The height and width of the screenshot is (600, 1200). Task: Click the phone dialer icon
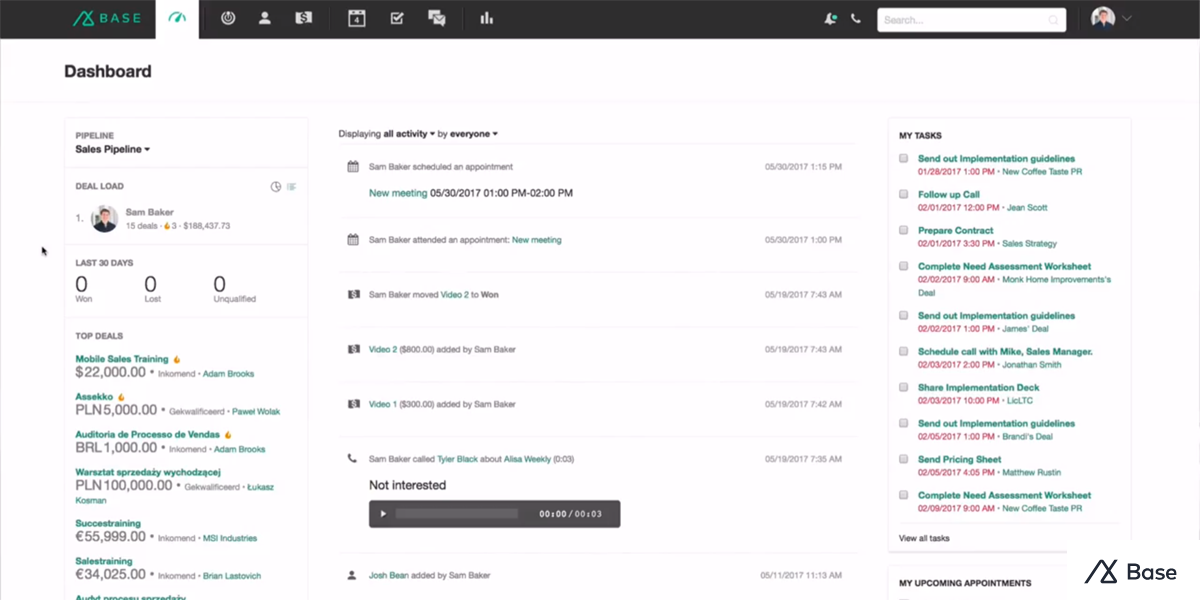(x=855, y=18)
